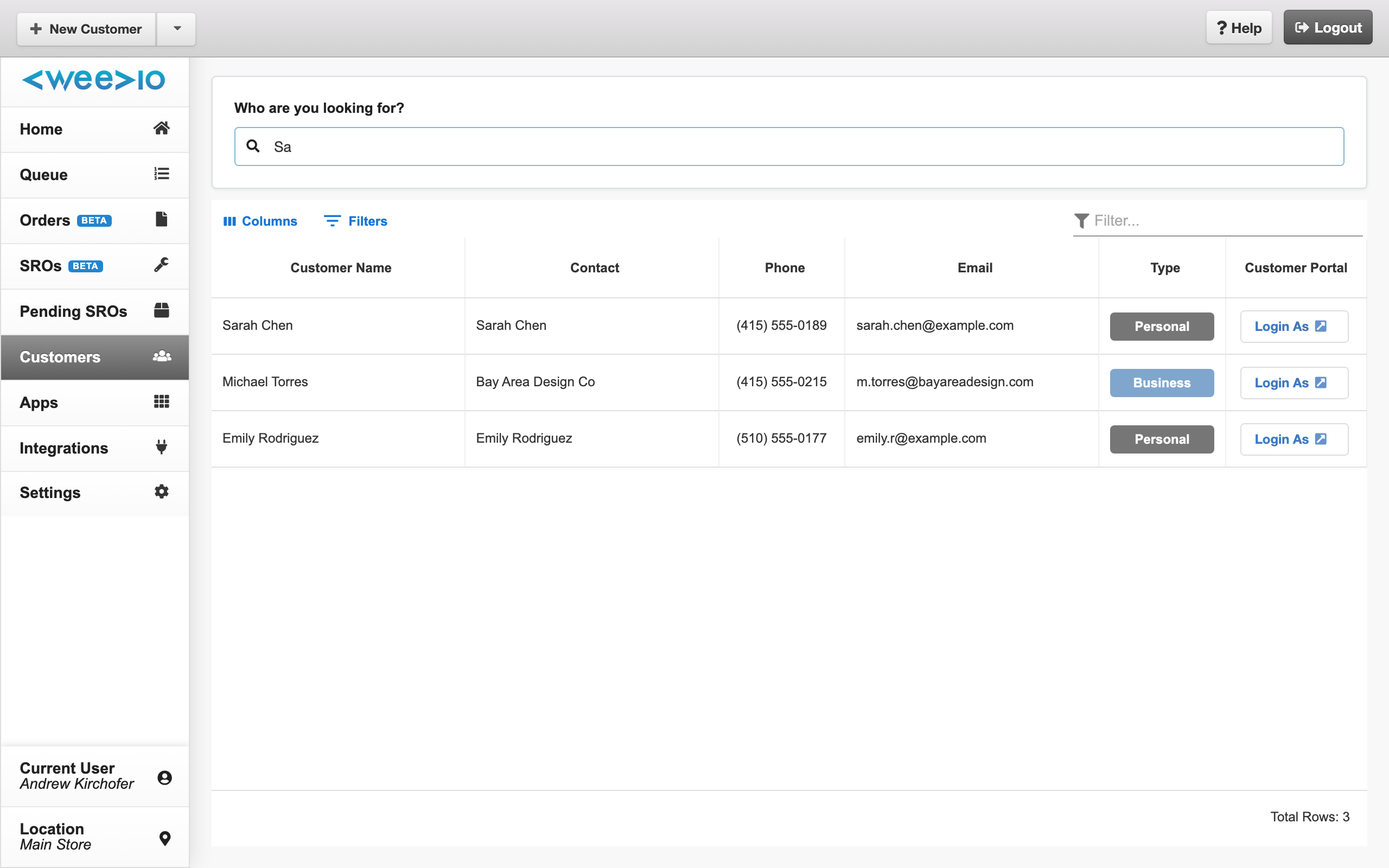Open the Home menu item

tap(95, 129)
